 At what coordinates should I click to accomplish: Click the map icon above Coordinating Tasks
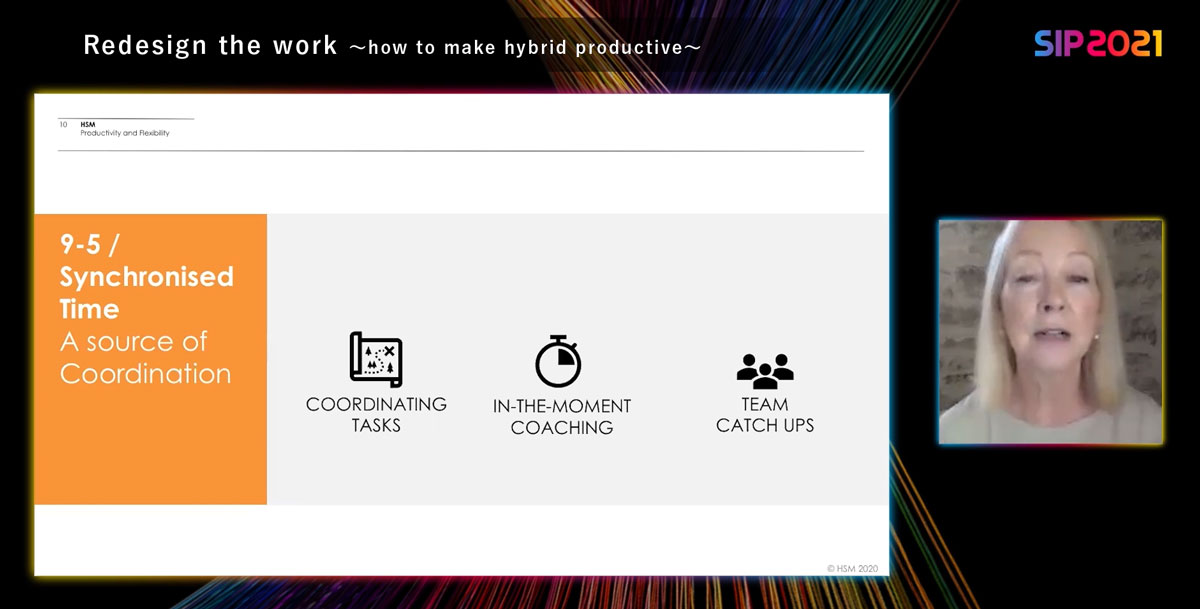(x=376, y=359)
